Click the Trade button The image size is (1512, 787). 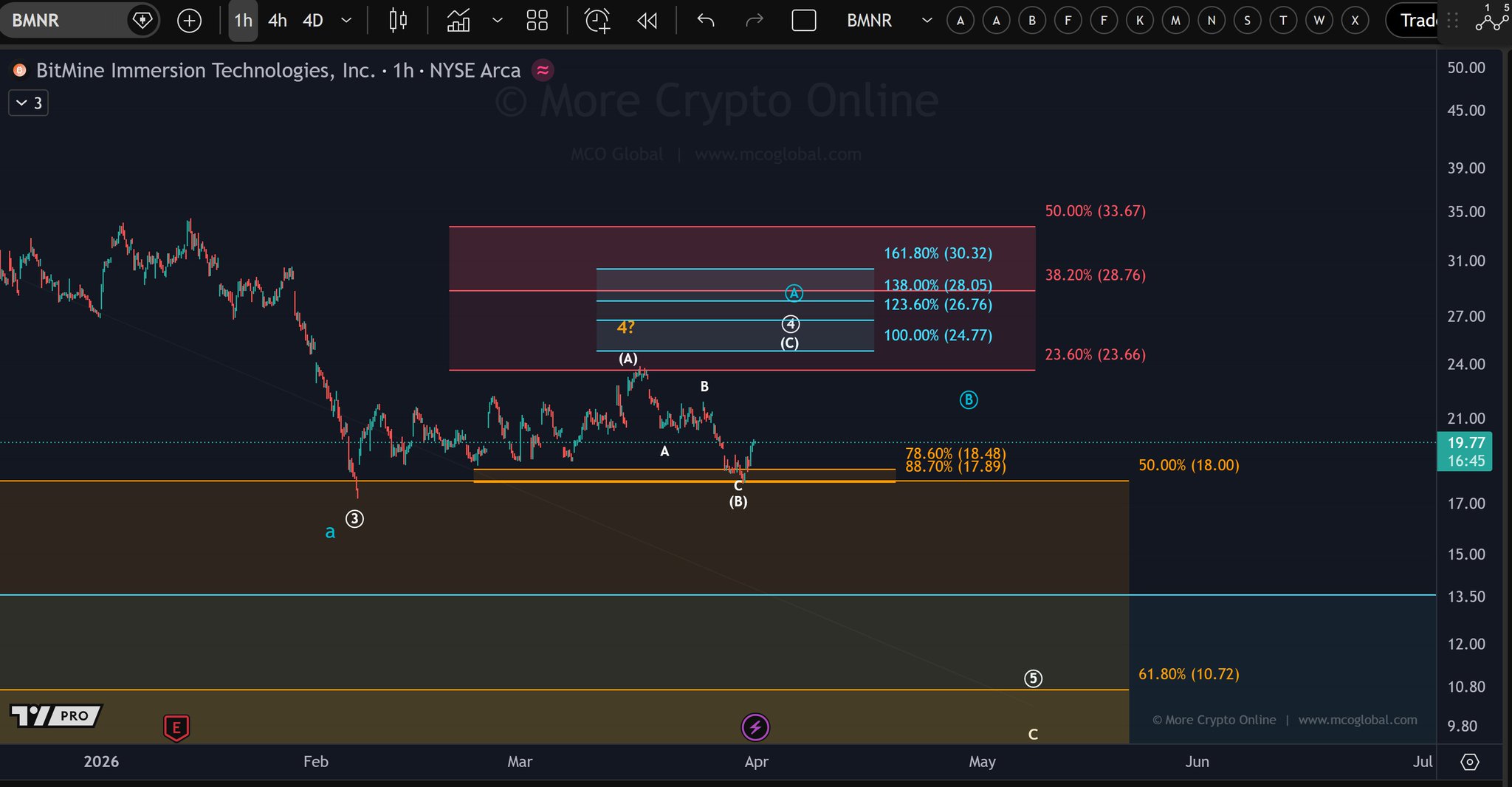(1417, 21)
